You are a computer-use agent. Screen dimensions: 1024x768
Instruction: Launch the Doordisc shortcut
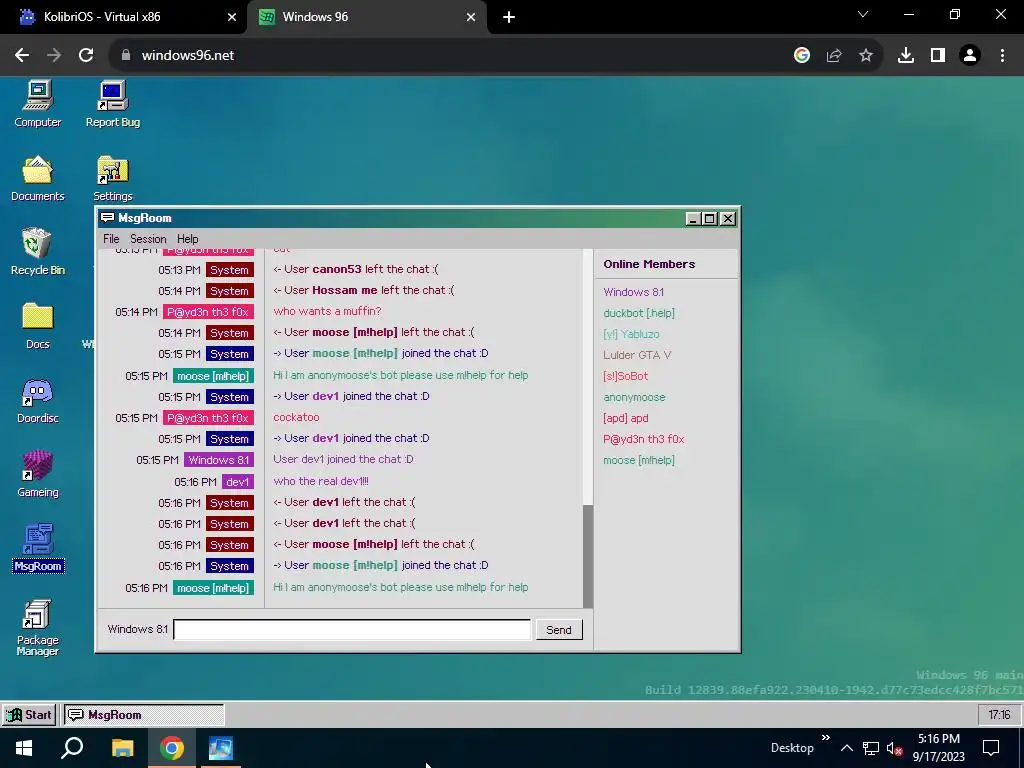coord(37,400)
